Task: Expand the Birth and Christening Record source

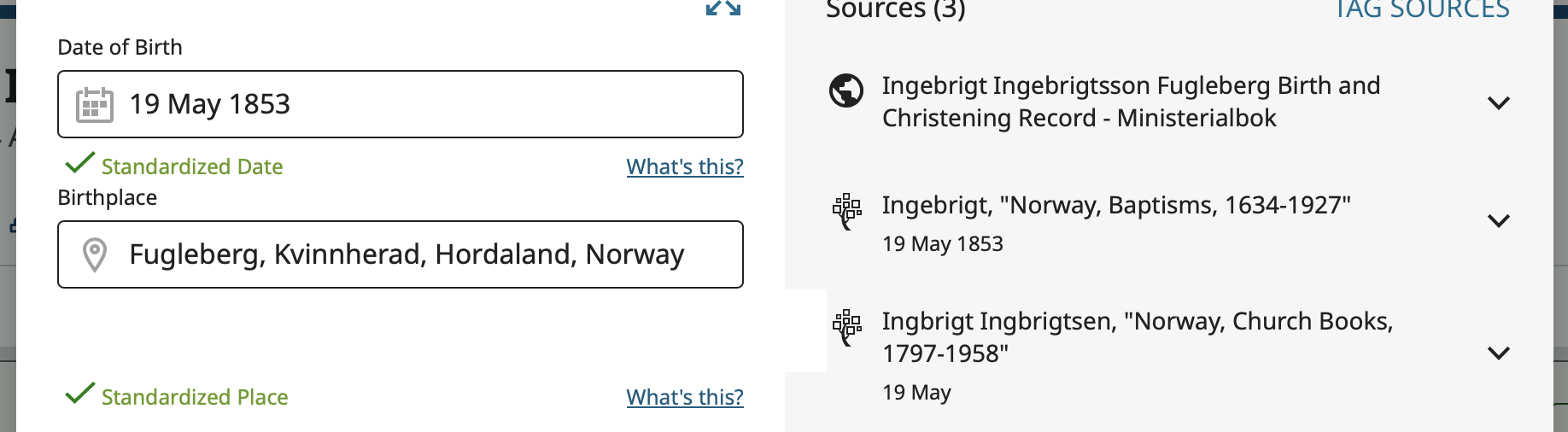Action: [1498, 103]
